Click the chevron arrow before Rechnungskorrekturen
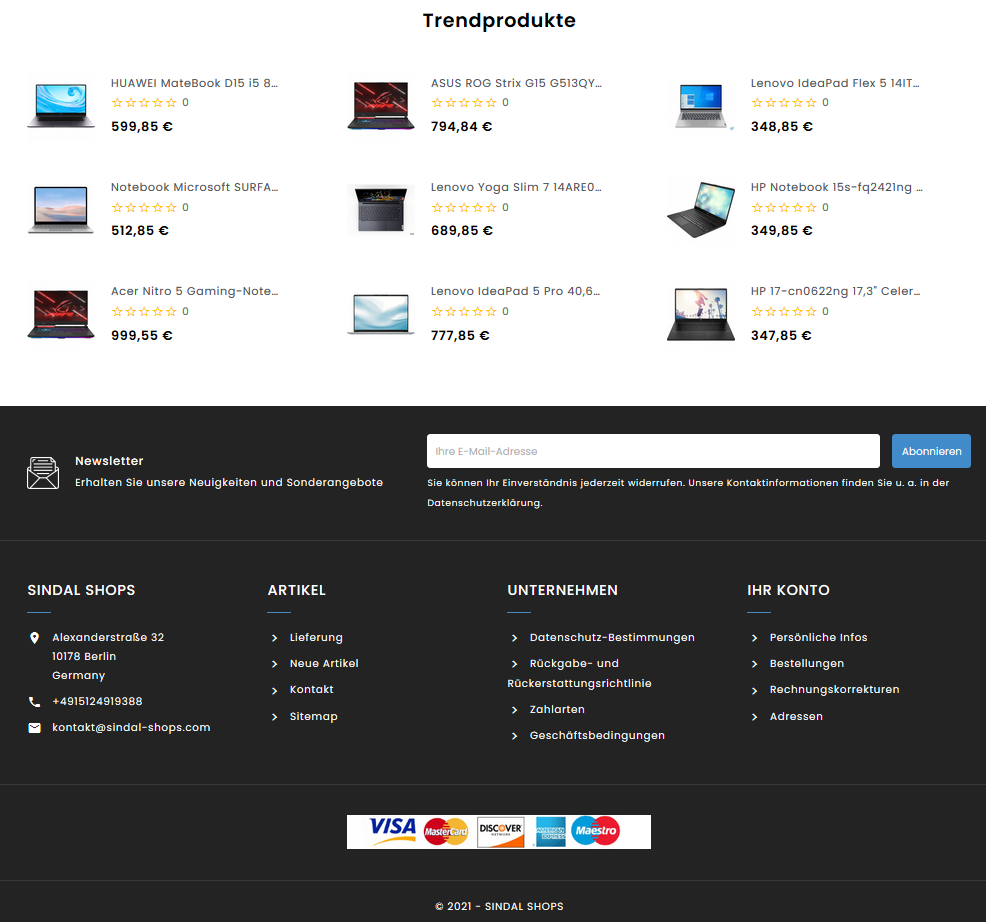This screenshot has width=986, height=922. (755, 691)
